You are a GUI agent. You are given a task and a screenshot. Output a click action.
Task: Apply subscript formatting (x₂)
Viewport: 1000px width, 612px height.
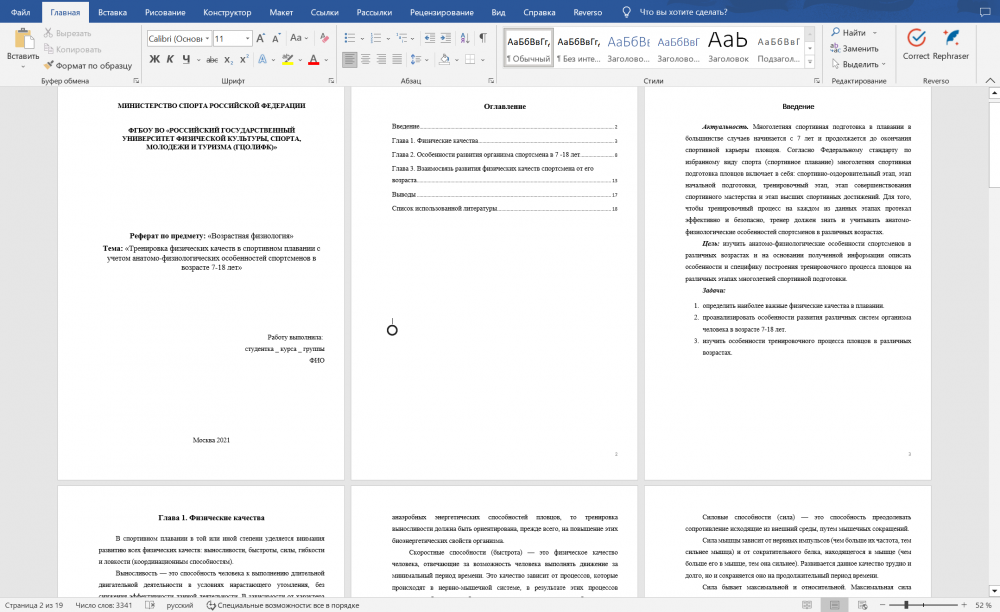(x=229, y=59)
